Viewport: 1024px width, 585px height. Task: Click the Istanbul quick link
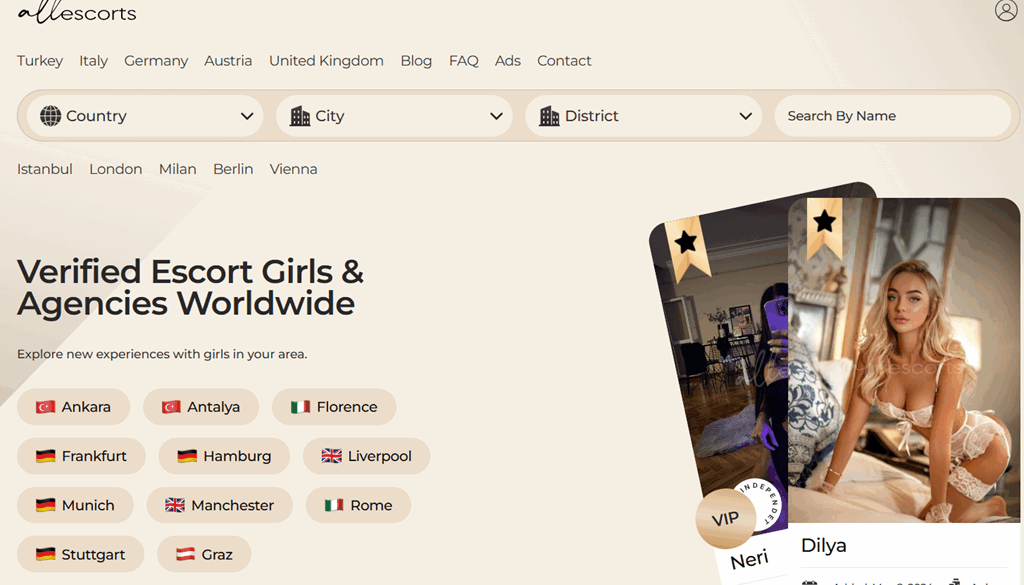[x=45, y=169]
